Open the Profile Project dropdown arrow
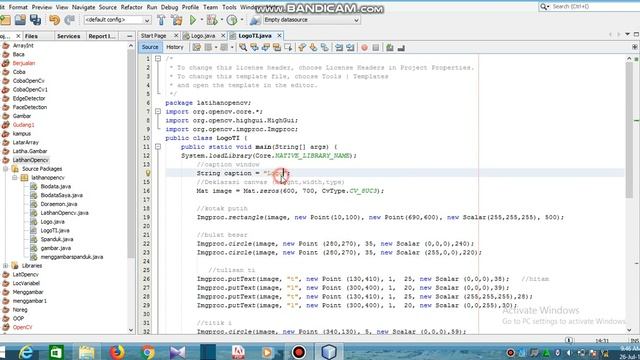640x360 pixels. pyautogui.click(x=242, y=20)
